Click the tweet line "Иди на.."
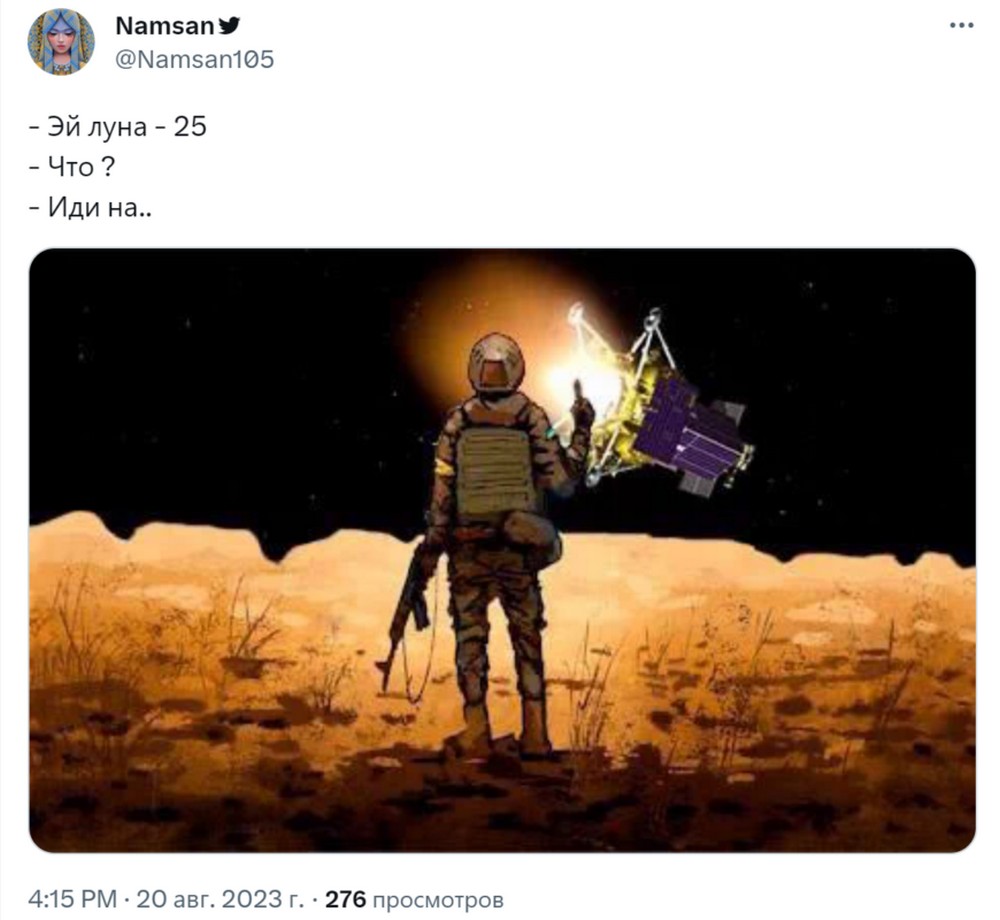 91,207
